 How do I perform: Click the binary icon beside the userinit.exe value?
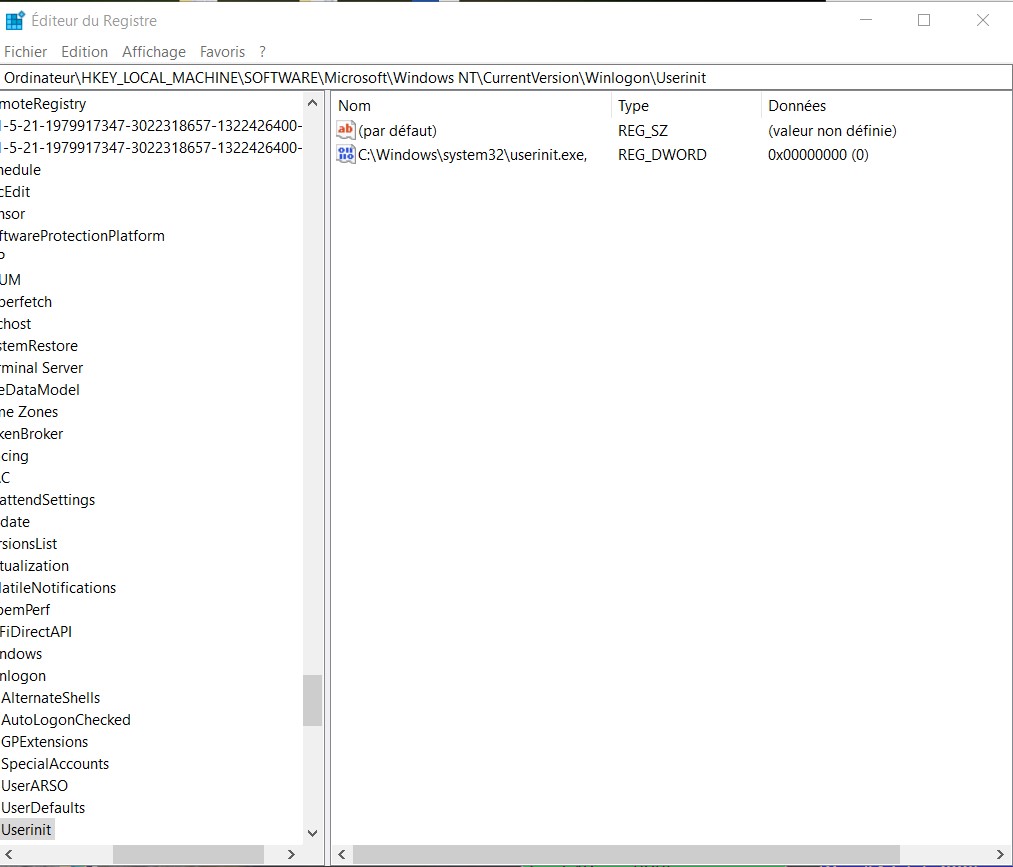click(x=346, y=154)
